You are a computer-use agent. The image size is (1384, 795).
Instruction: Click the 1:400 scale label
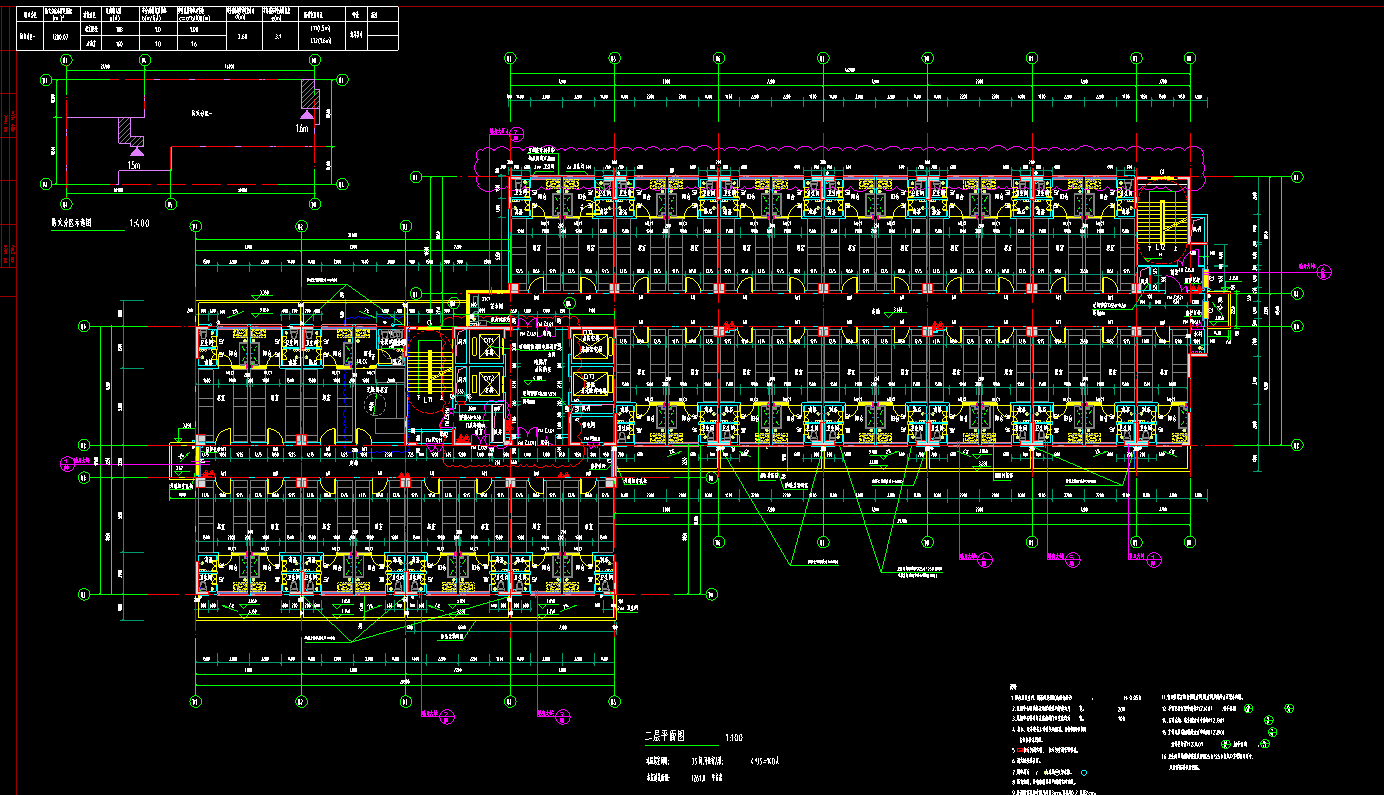coord(139,223)
